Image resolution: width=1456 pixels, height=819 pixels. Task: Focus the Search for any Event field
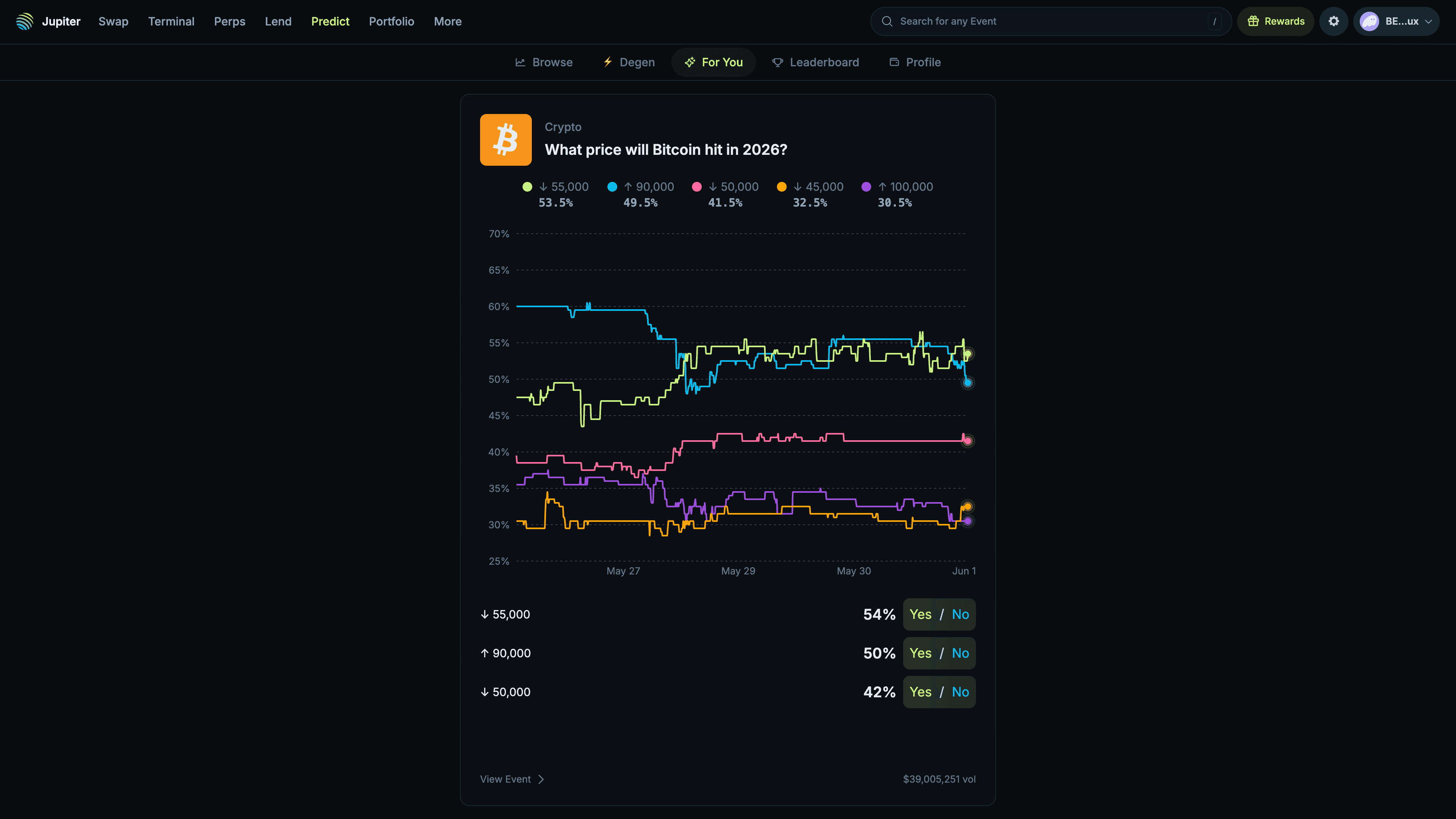[1051, 21]
